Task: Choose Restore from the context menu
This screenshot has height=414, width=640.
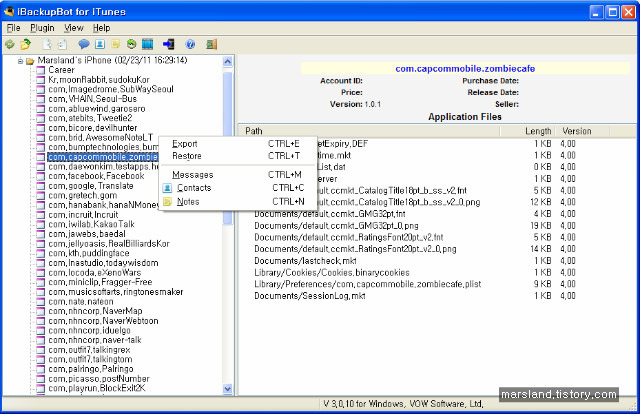Action: pos(236,156)
